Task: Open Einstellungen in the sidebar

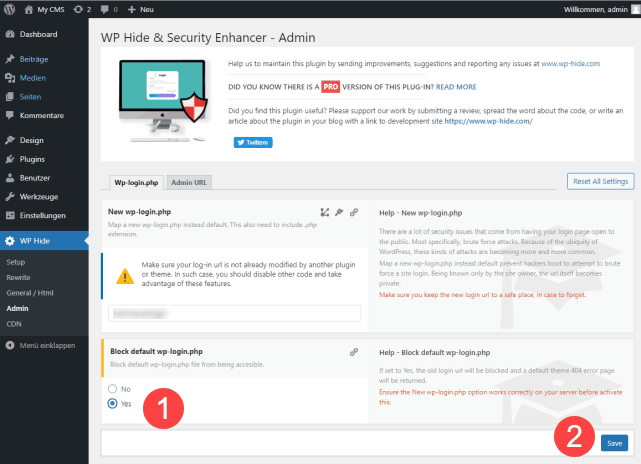Action: point(43,216)
